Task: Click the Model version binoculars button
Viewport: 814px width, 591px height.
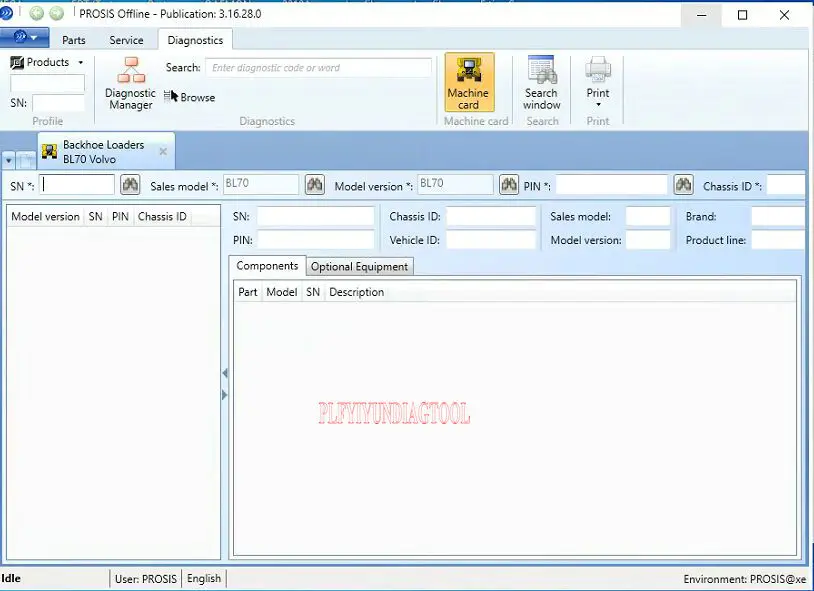Action: 509,184
